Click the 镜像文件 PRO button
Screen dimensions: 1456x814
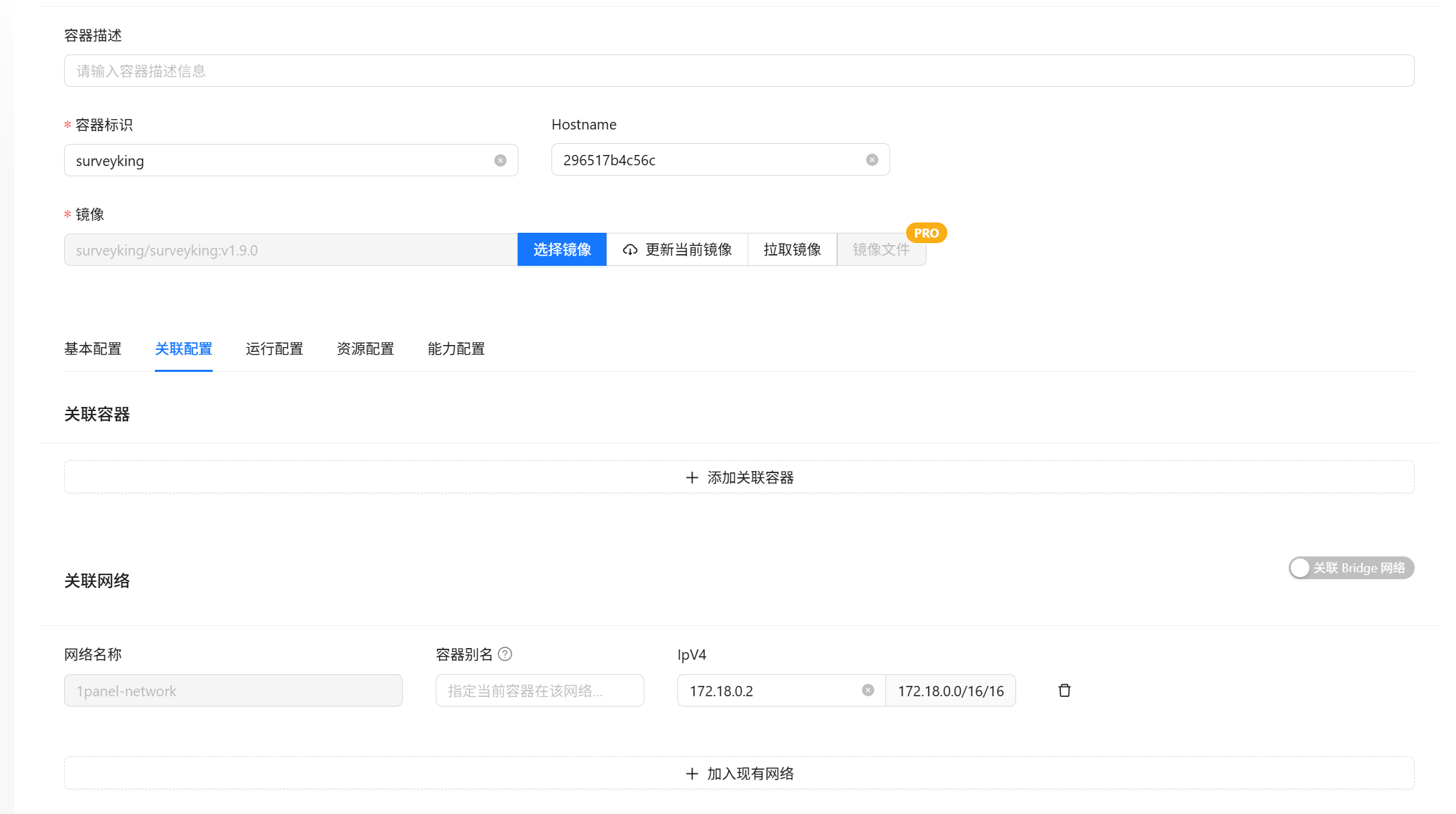[880, 250]
